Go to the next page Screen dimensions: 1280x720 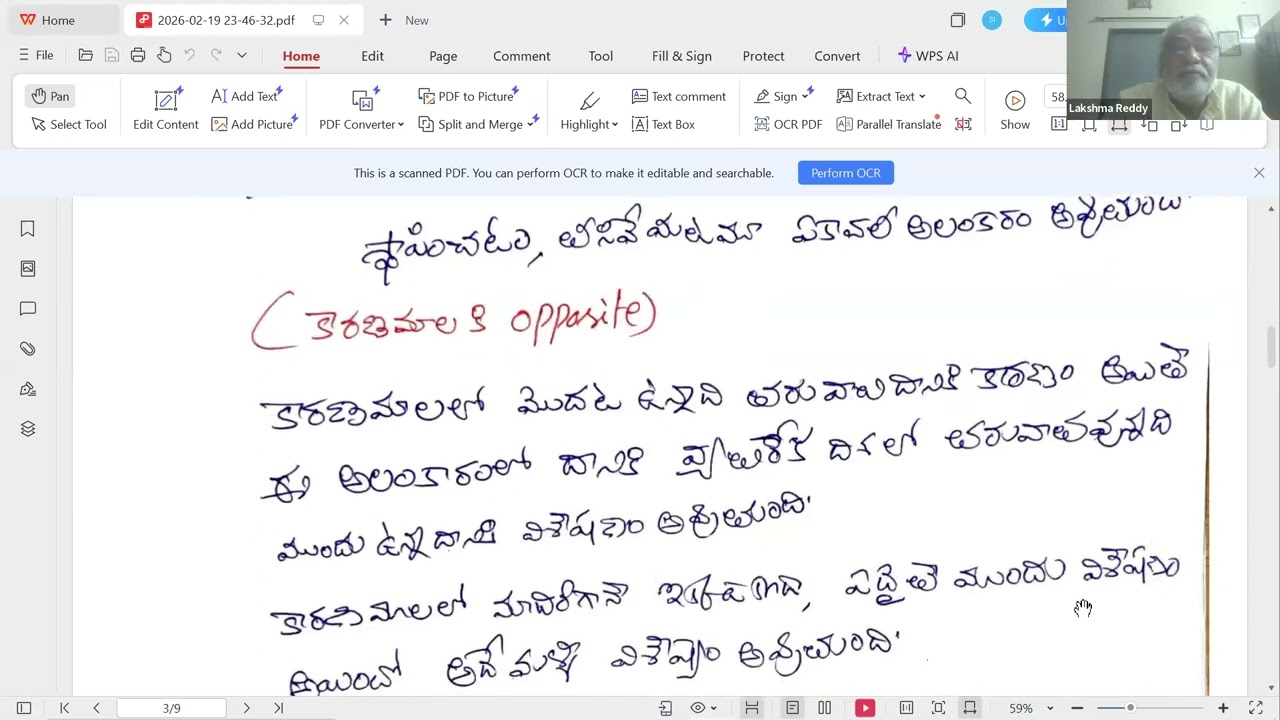pyautogui.click(x=246, y=708)
